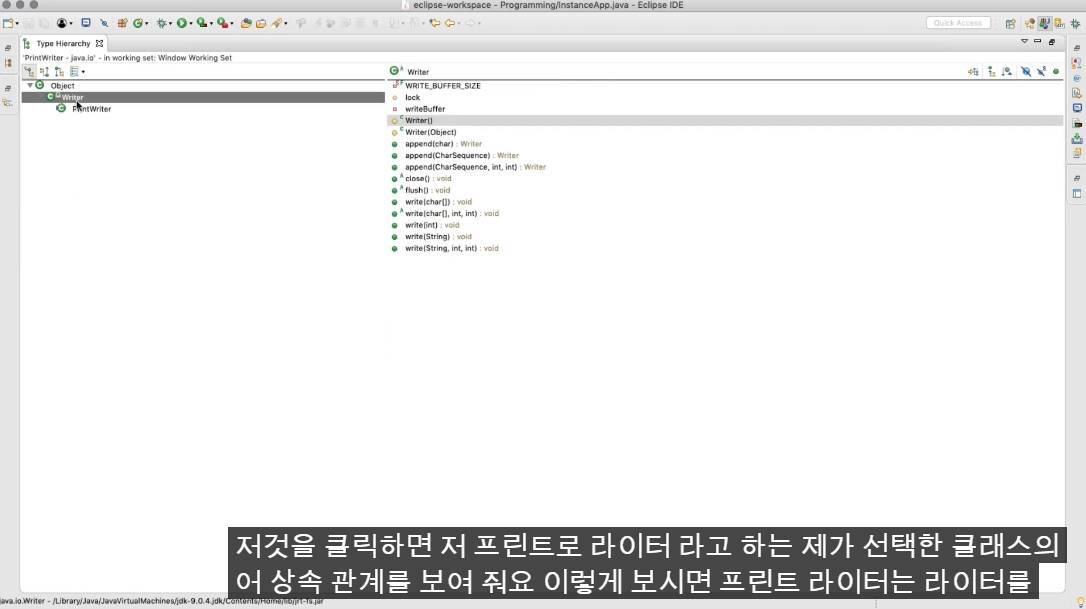Switch to the Java perspective button
Image resolution: width=1086 pixels, height=609 pixels.
pos(1044,24)
